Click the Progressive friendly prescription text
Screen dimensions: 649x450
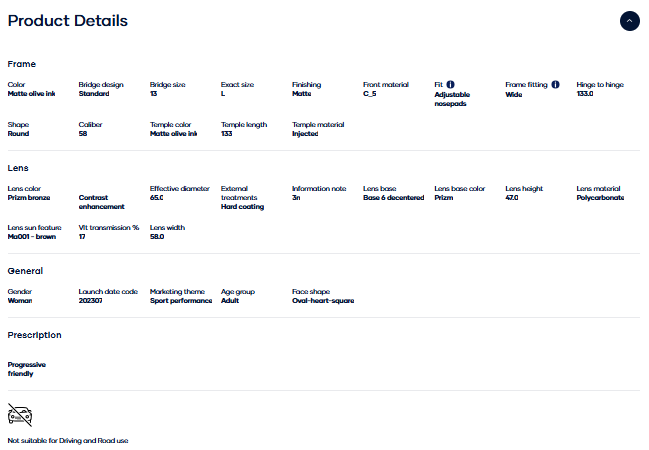(x=27, y=369)
